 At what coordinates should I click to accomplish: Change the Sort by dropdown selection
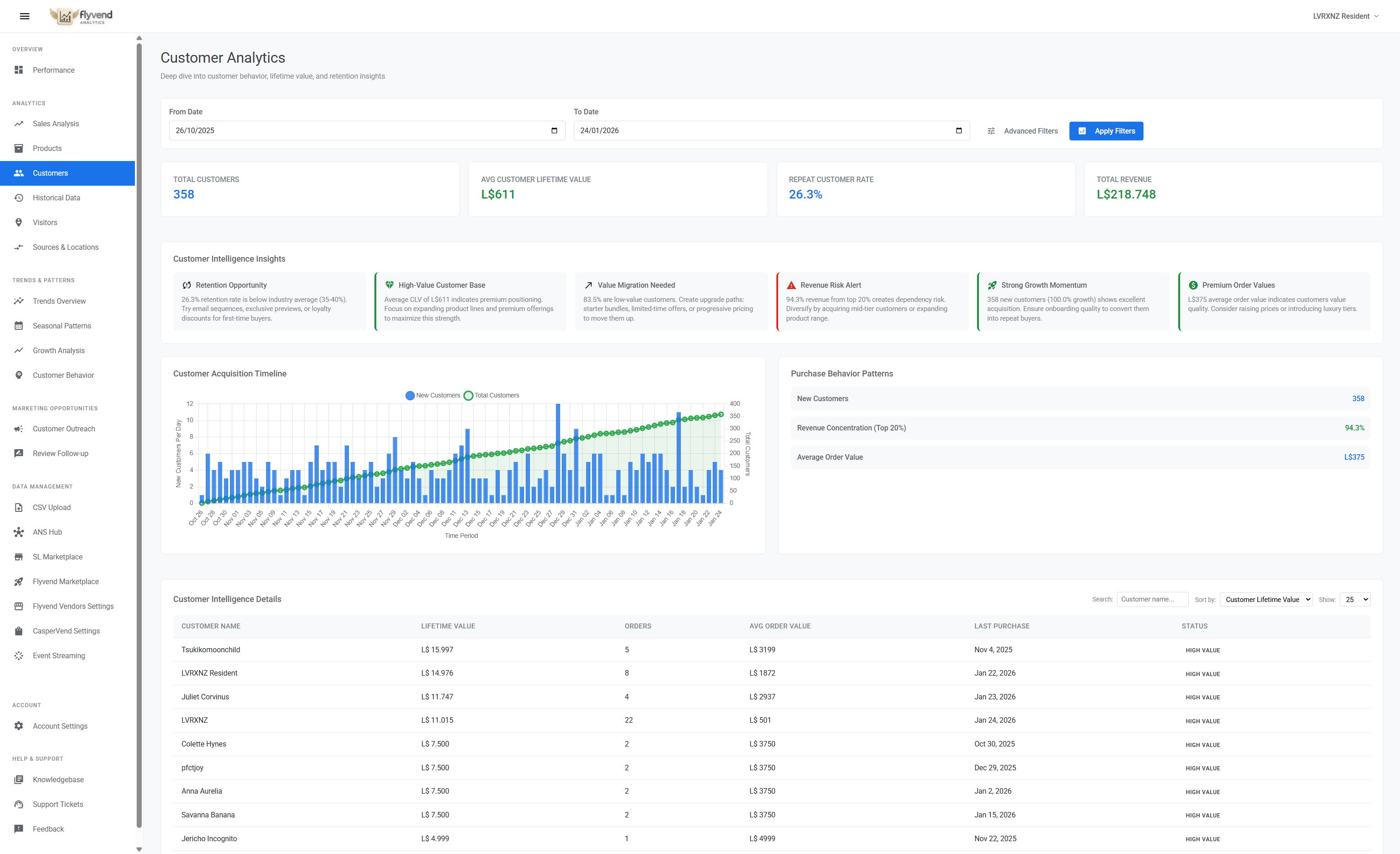pos(1266,599)
